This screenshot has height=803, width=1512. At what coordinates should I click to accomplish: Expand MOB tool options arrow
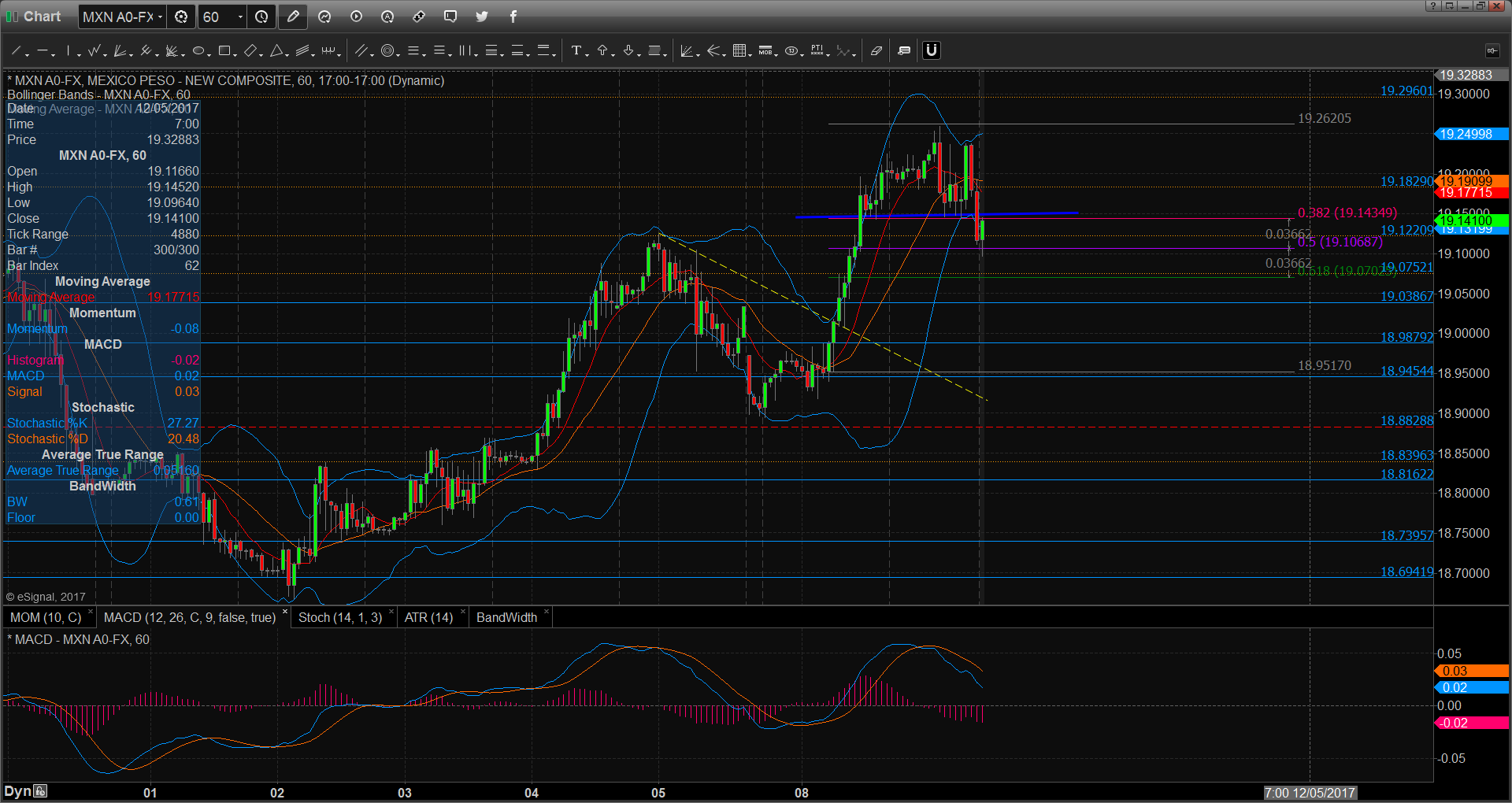(776, 54)
